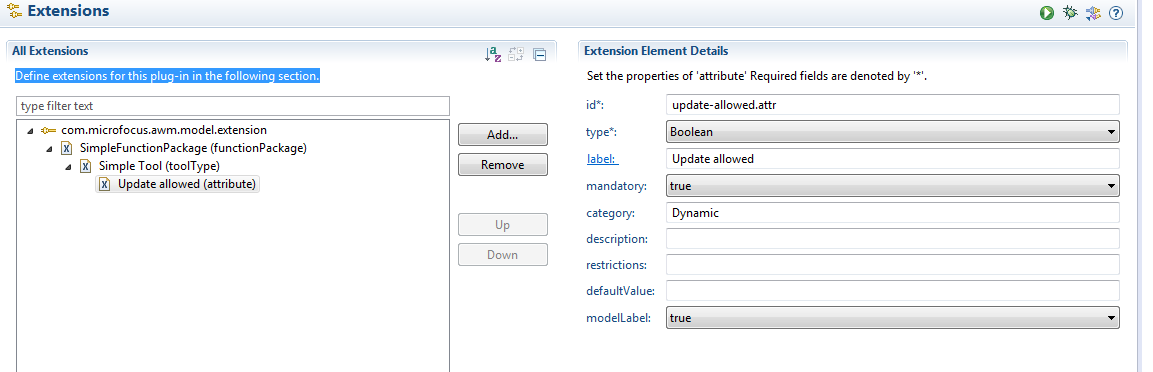Click the 'mandatory:' field label

coord(616,186)
